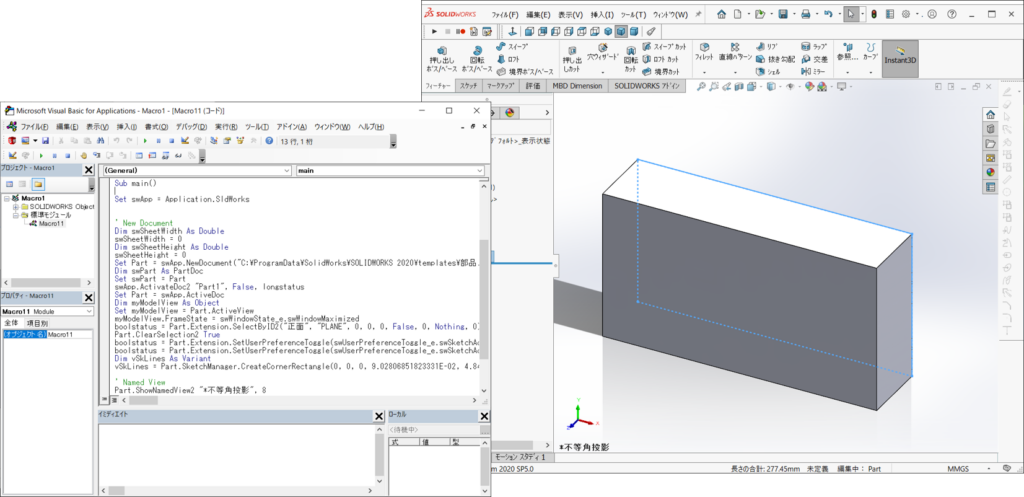Image resolution: width=1024 pixels, height=497 pixels.
Task: Open the Fillet (フィレット) dropdown arrow
Action: tap(704, 72)
